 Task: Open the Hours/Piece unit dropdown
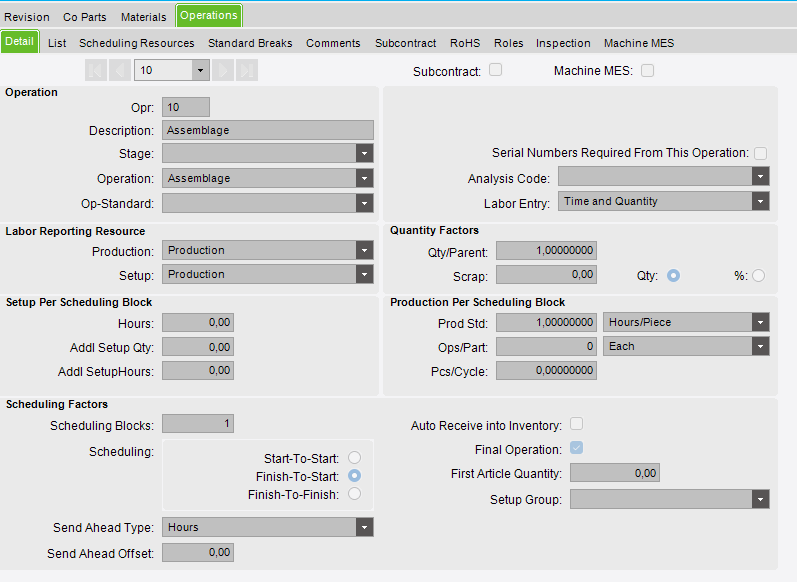click(x=760, y=322)
